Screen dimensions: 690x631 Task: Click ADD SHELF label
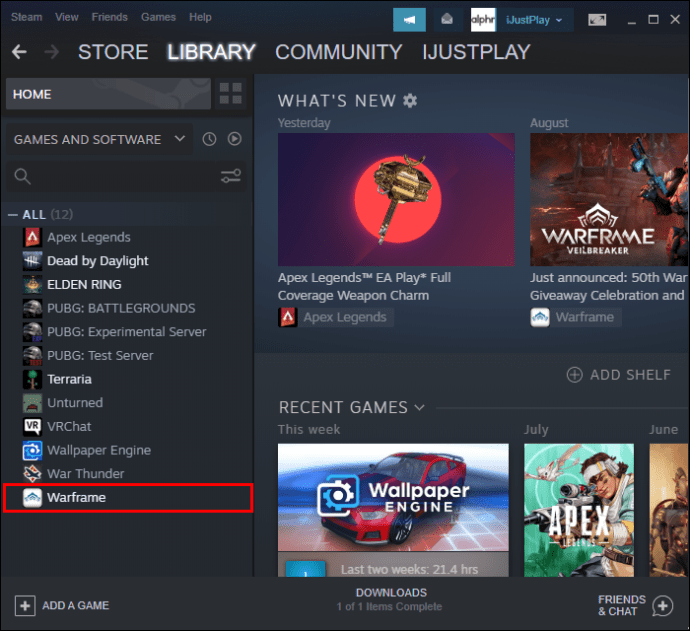tap(631, 375)
